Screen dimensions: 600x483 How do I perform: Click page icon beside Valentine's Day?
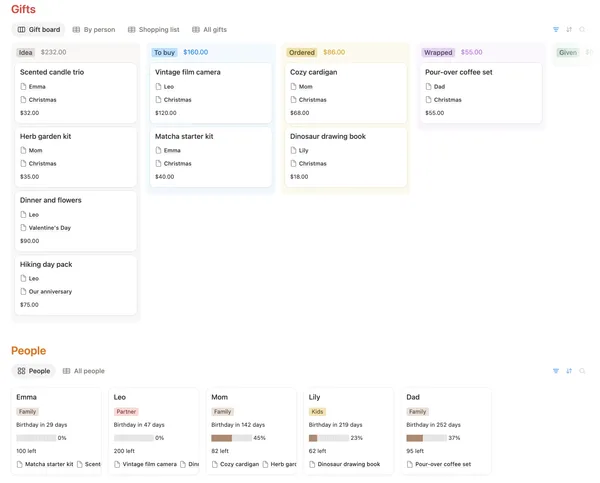[23, 228]
